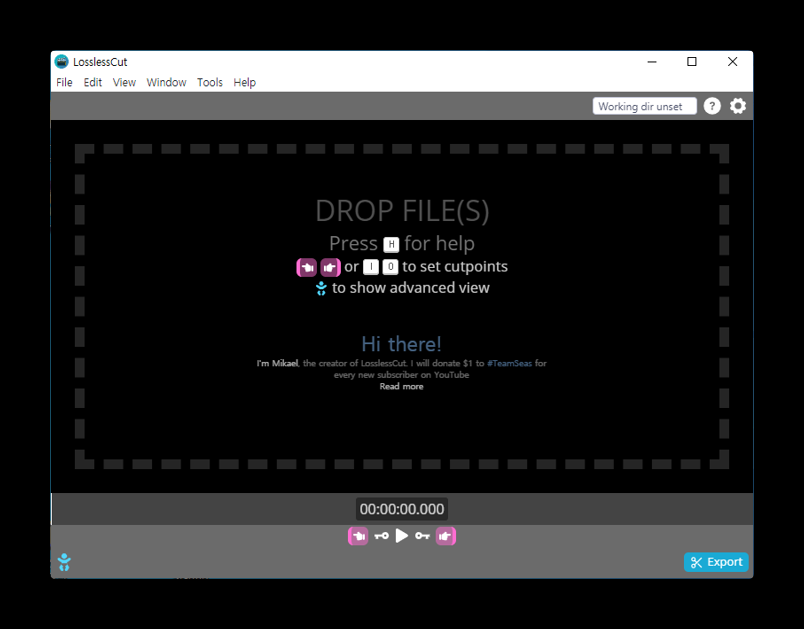Jump to previous keyframe key icon
The width and height of the screenshot is (804, 629).
381,536
